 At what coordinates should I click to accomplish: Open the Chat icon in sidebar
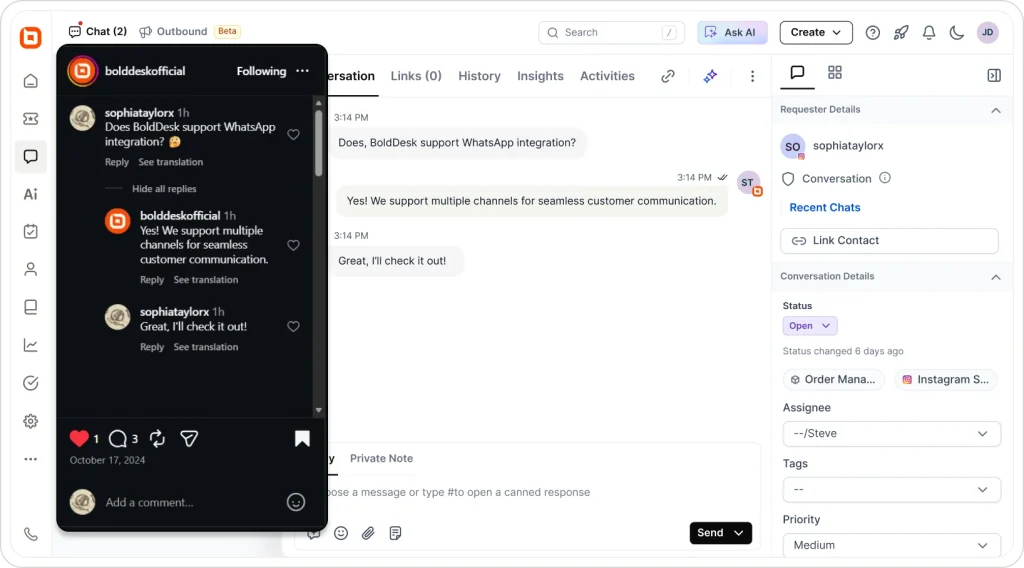(x=31, y=157)
